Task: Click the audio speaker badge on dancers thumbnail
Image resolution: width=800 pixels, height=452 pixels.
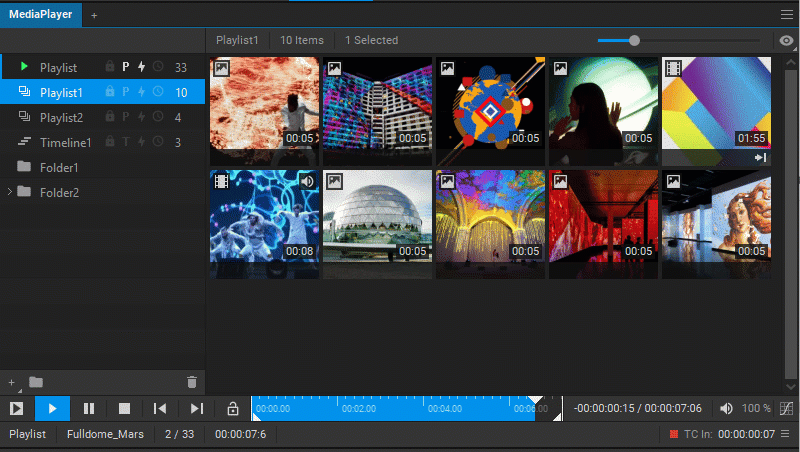Action: 307,182
